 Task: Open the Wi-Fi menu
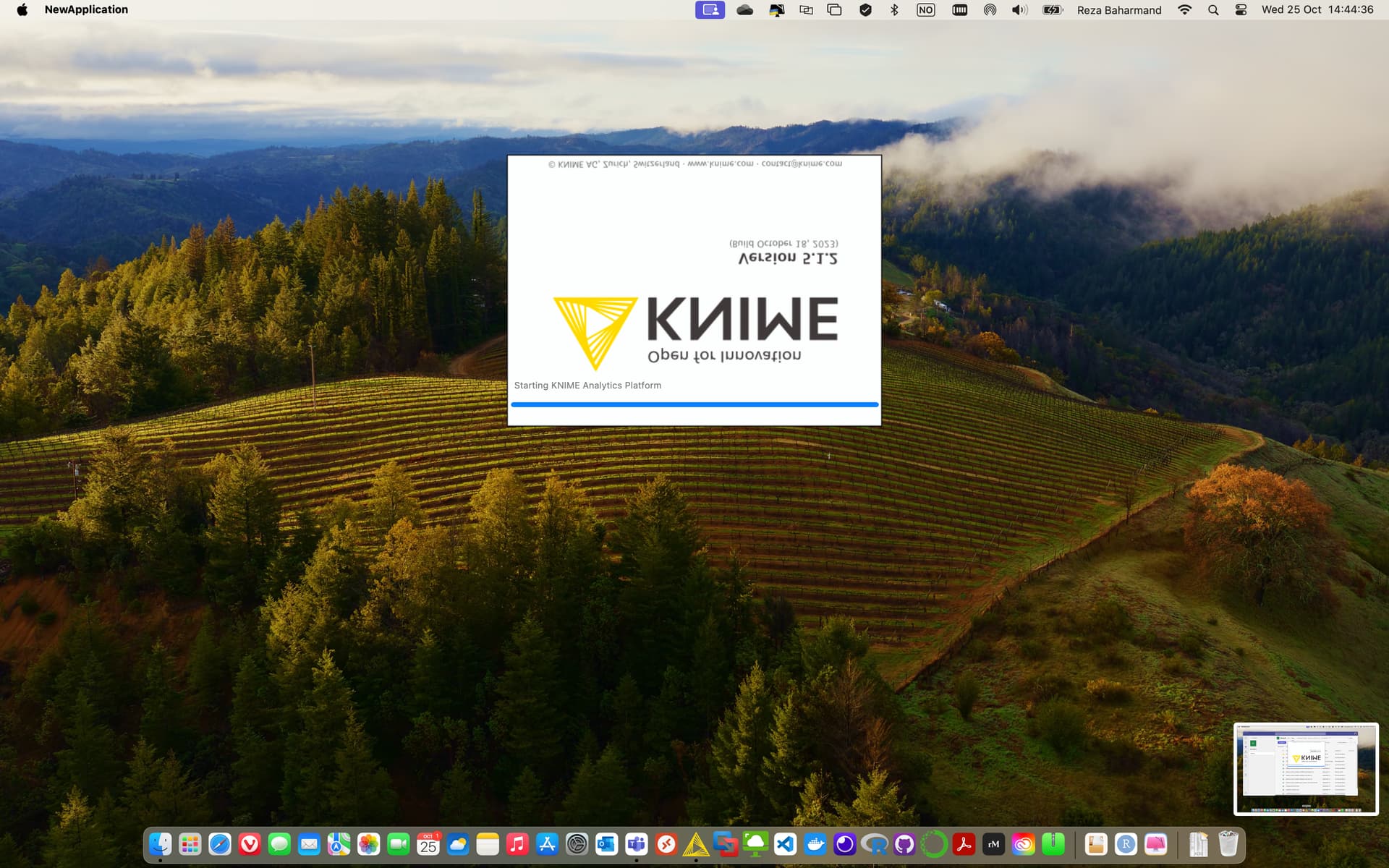pyautogui.click(x=1184, y=9)
